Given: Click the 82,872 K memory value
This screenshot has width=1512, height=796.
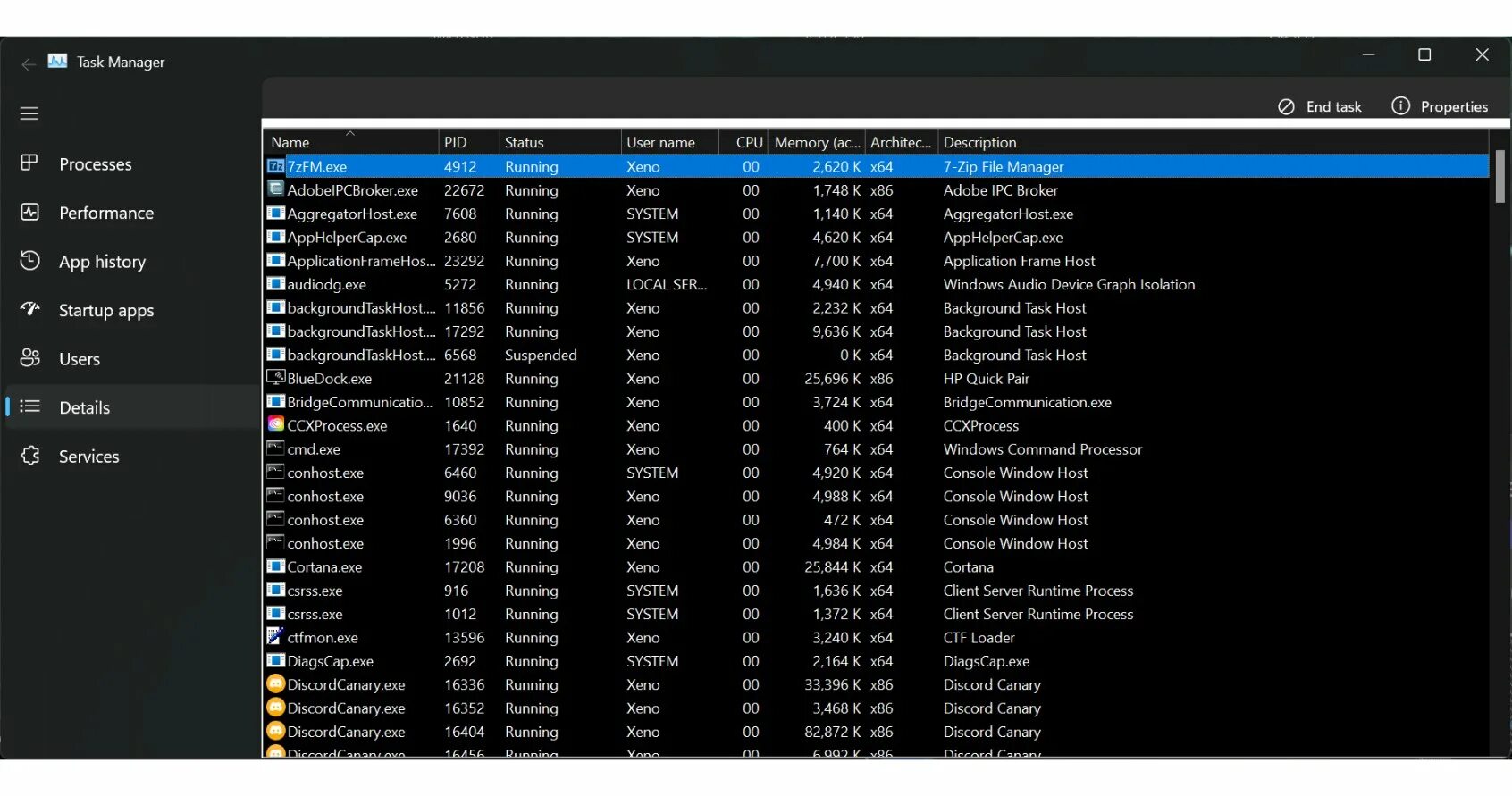Looking at the screenshot, I should 833,732.
